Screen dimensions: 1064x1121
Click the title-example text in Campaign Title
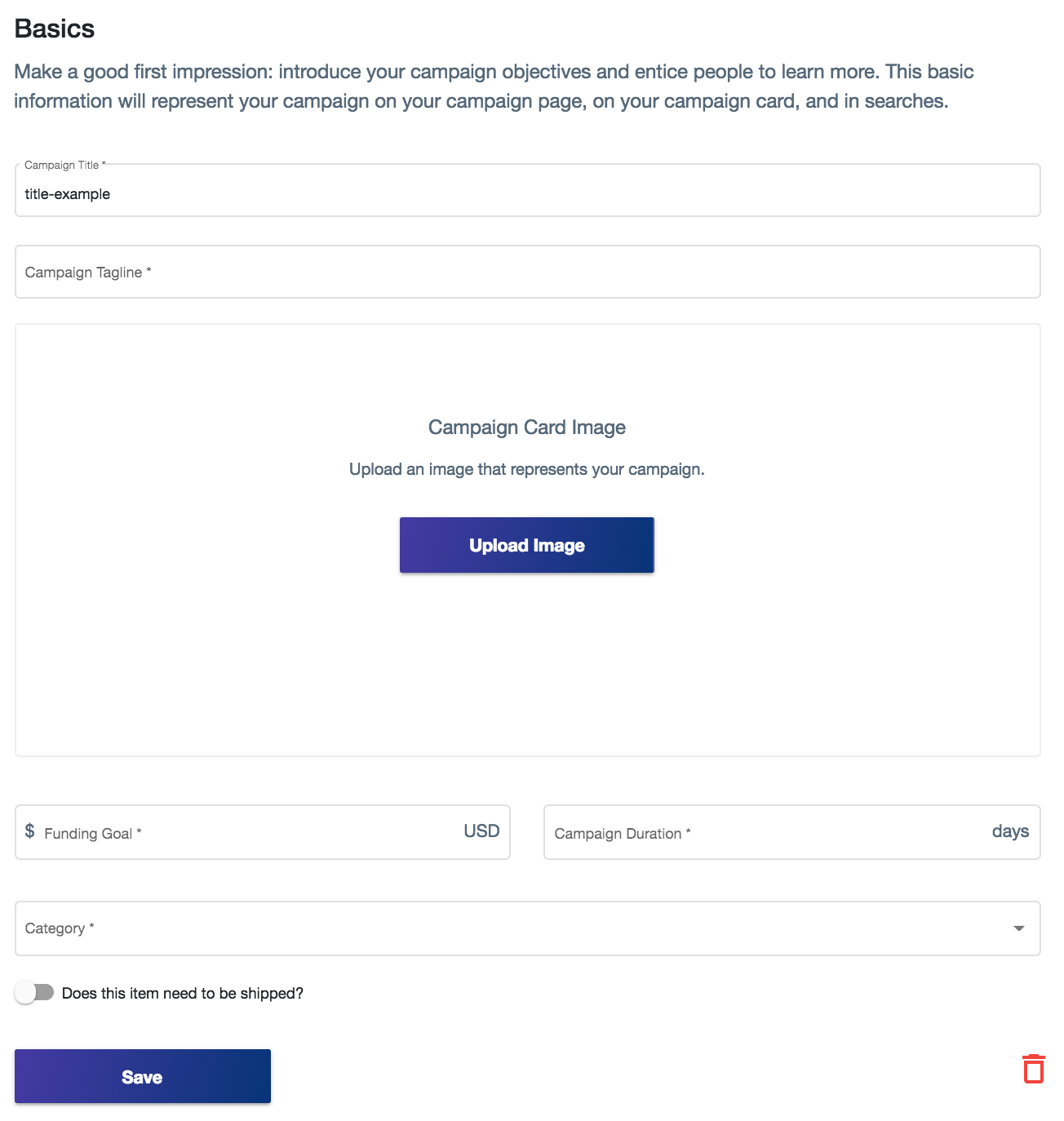click(x=68, y=194)
